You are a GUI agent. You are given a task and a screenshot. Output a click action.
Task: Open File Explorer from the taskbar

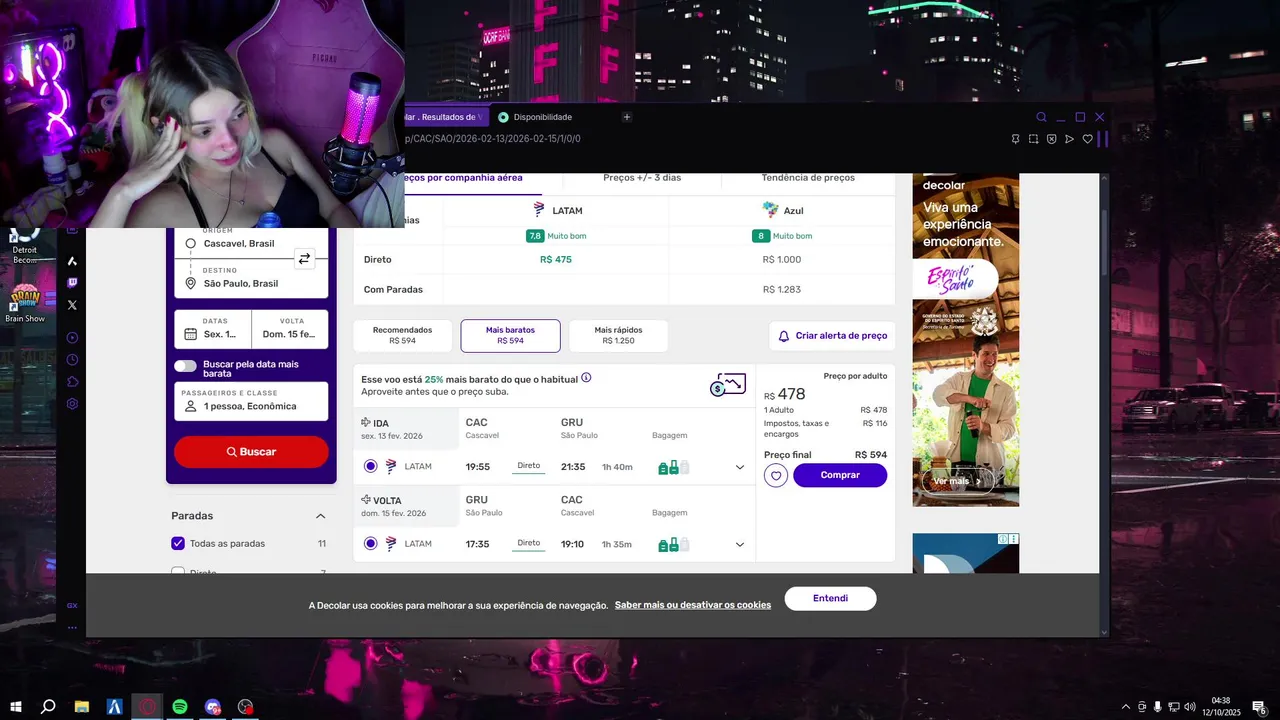82,707
